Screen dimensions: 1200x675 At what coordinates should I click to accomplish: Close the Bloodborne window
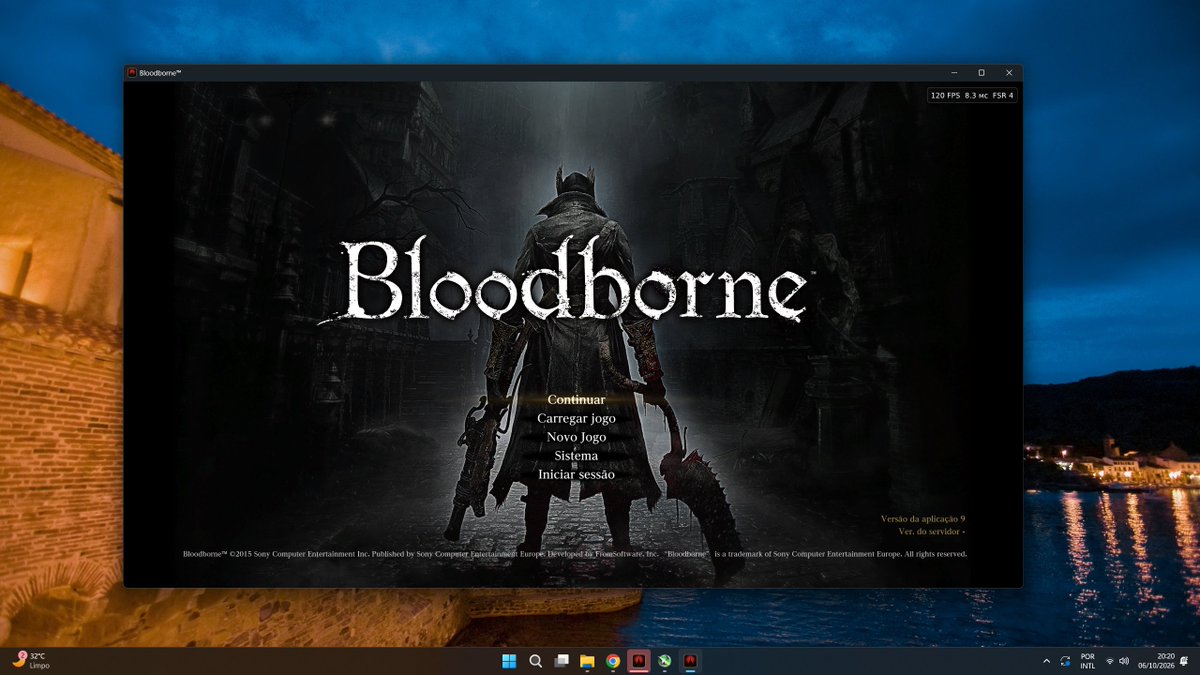[x=1009, y=73]
